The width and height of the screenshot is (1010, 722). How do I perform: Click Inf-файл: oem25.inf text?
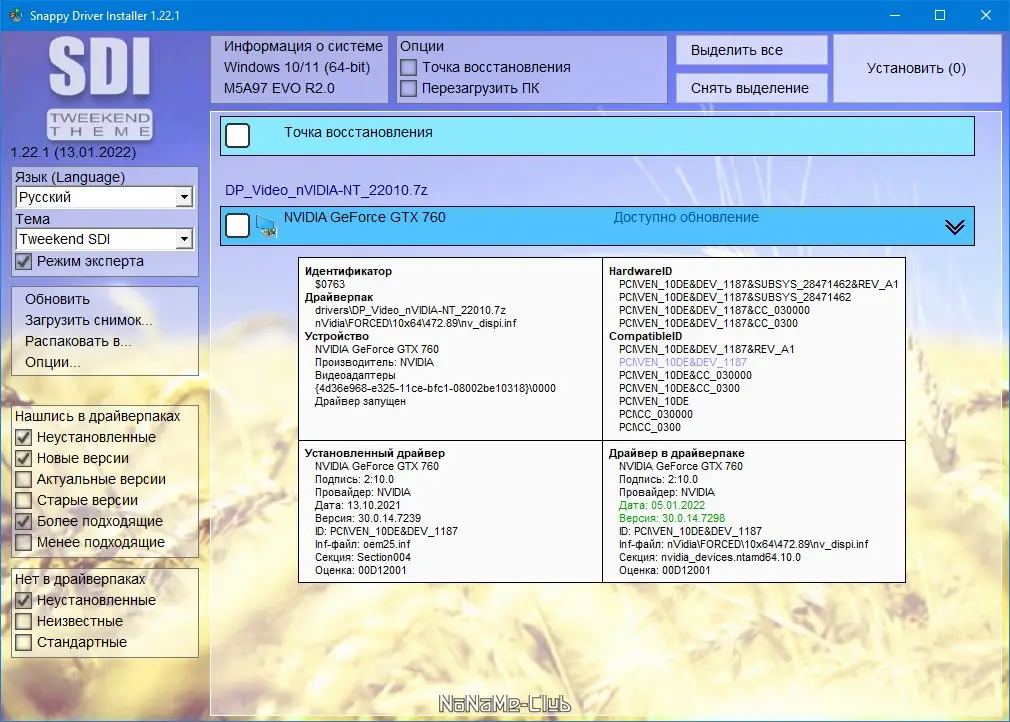click(x=363, y=544)
